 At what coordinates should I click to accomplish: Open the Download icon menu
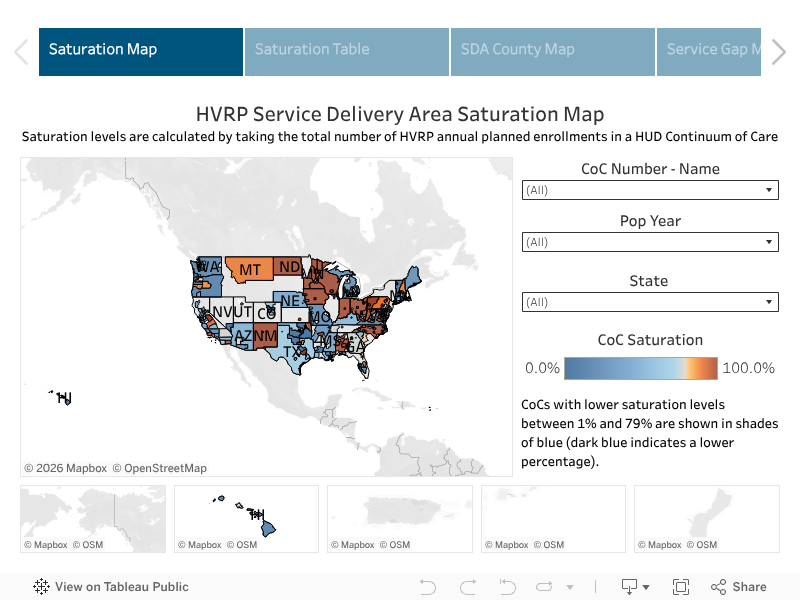click(x=635, y=587)
